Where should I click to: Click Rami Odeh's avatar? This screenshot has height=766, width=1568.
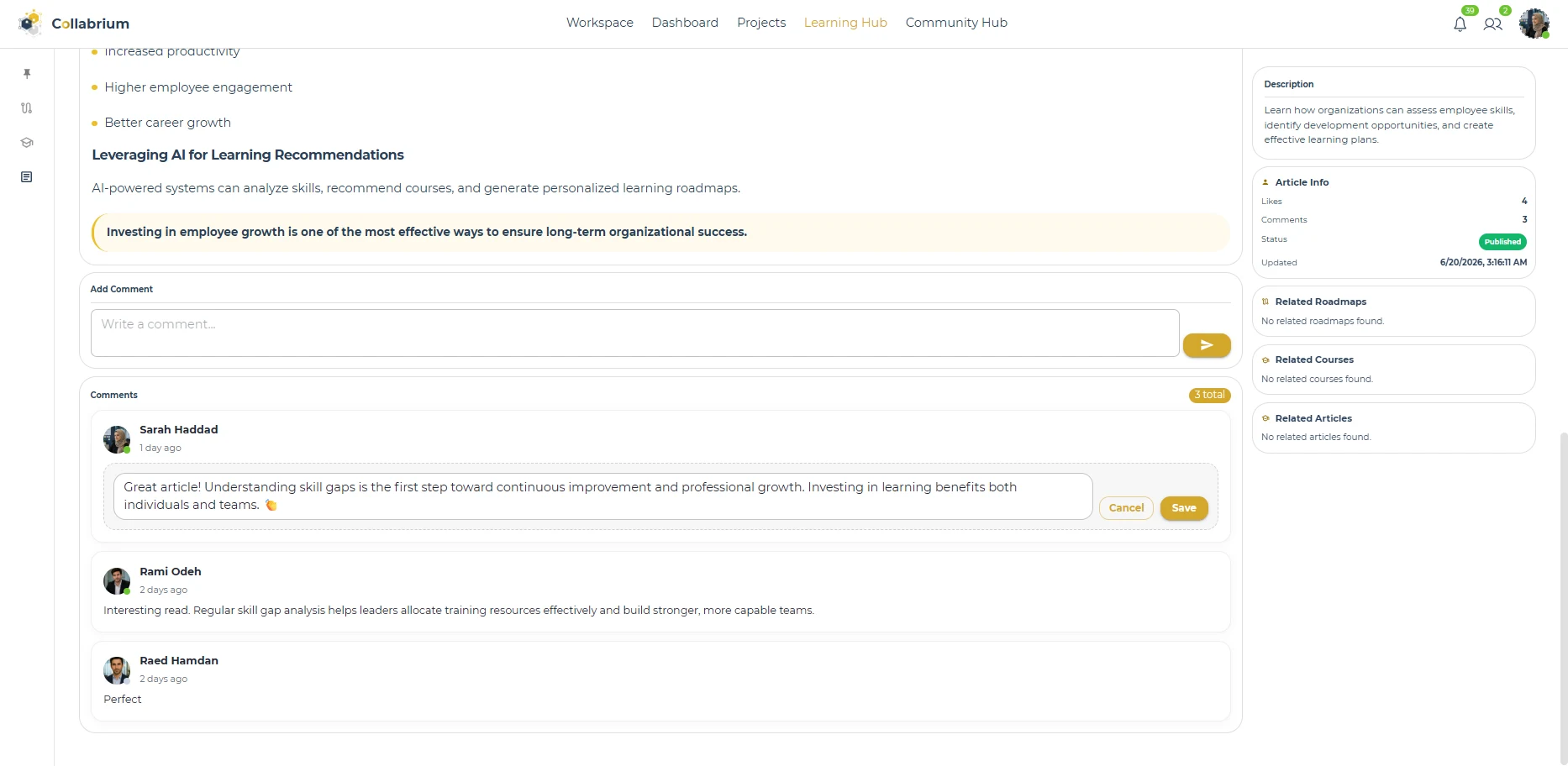[117, 581]
